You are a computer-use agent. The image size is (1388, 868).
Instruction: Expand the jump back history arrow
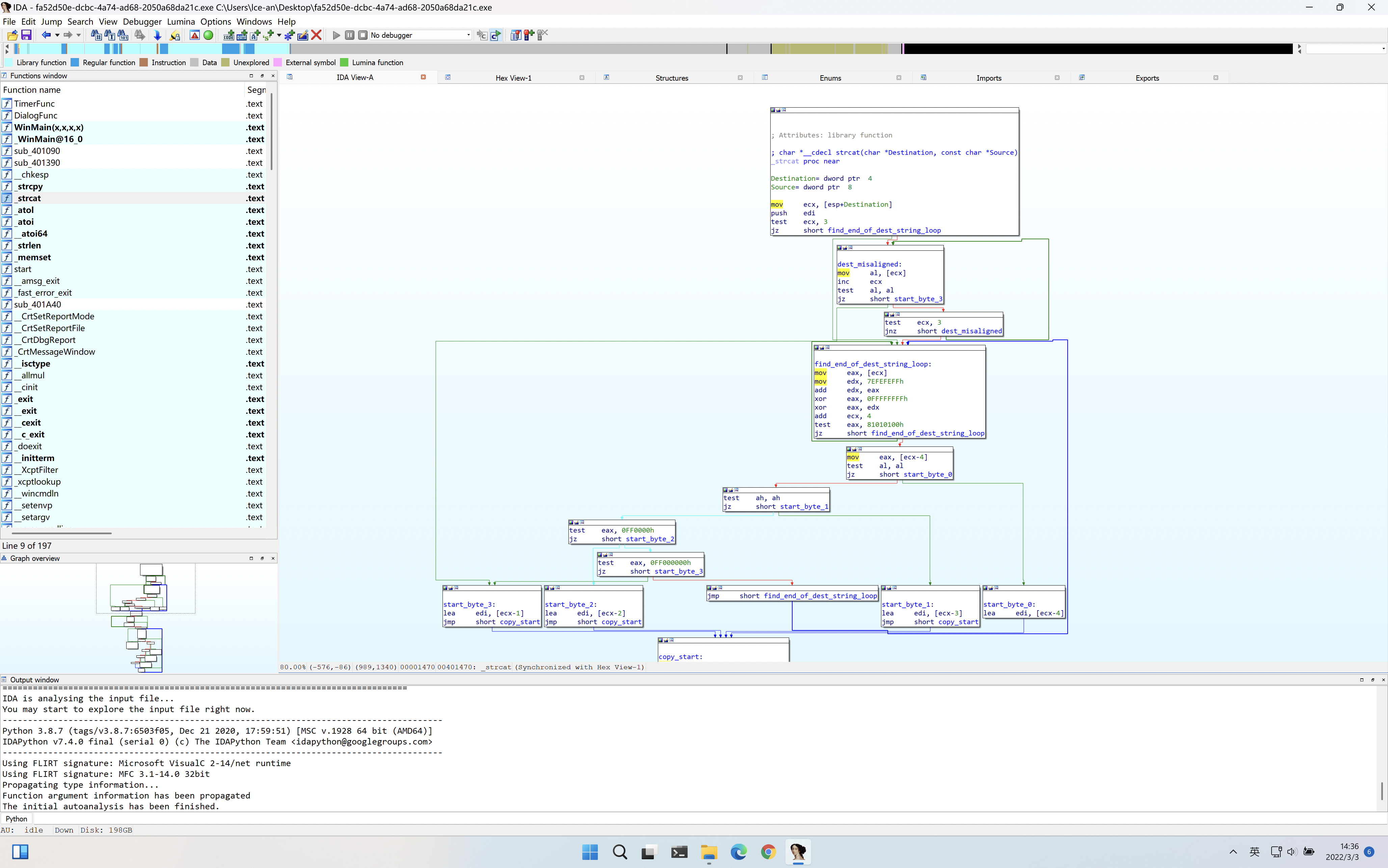point(57,35)
